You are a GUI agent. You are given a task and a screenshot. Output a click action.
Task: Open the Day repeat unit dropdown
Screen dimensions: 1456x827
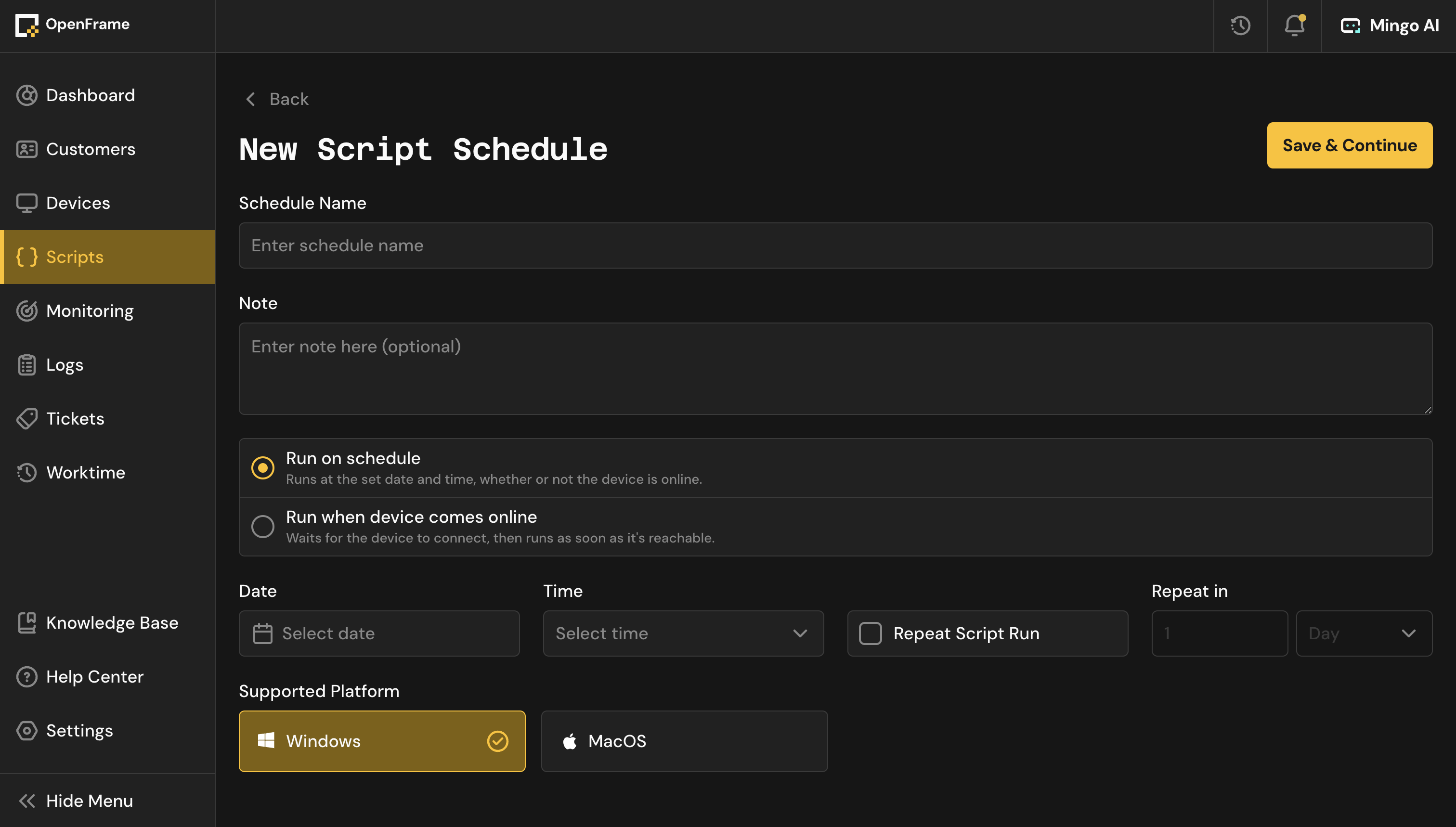(x=1364, y=633)
